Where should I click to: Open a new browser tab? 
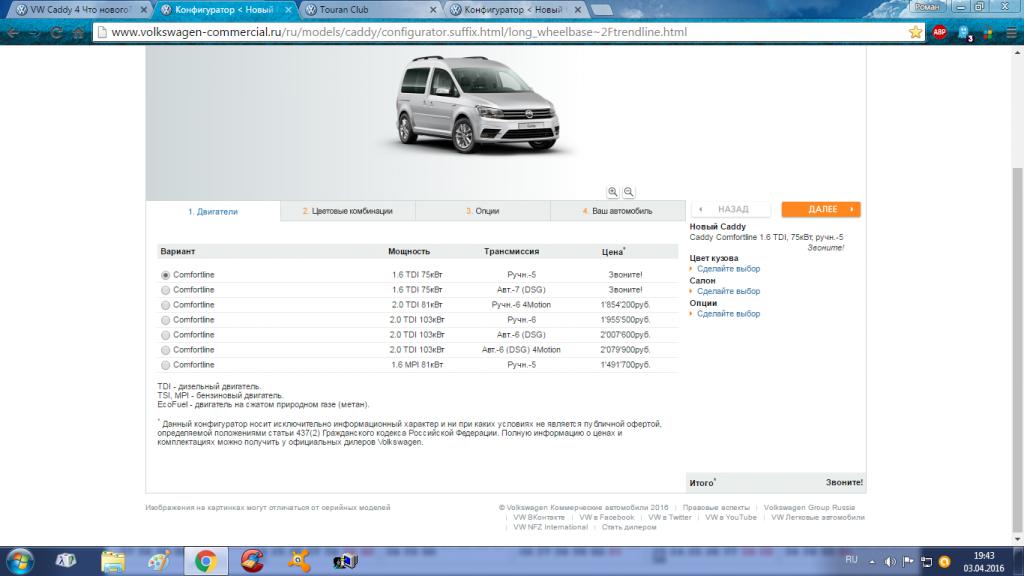click(x=601, y=10)
